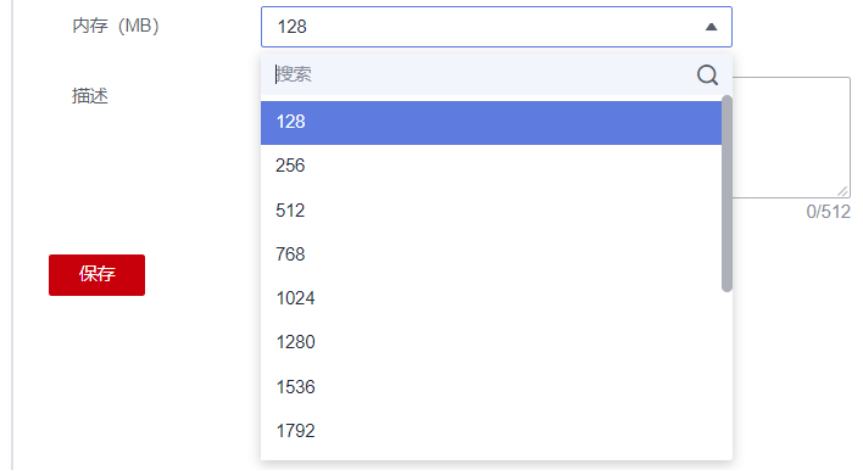
Task: Click the dropdown list scrollbar thumb
Action: pos(727,190)
